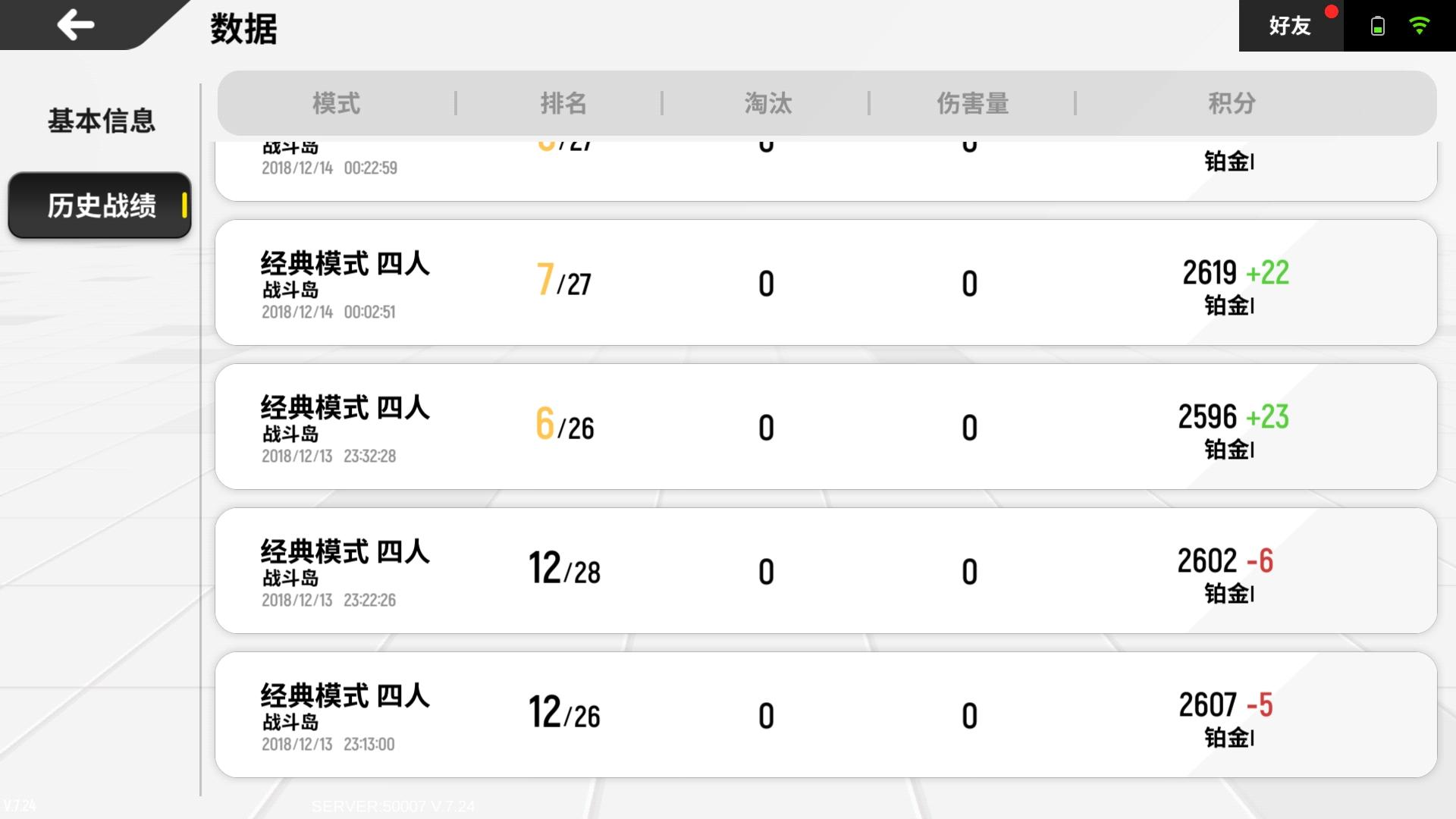Tap the back arrow icon
1456x819 pixels.
coord(76,25)
